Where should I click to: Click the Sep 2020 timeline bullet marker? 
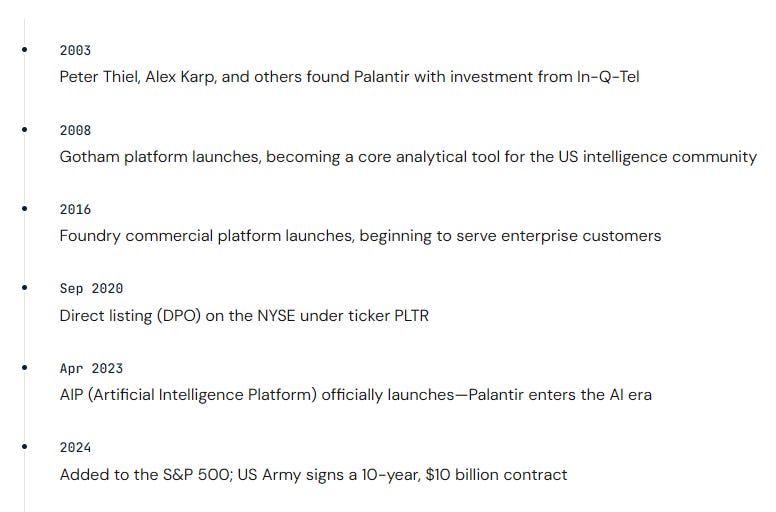25,287
